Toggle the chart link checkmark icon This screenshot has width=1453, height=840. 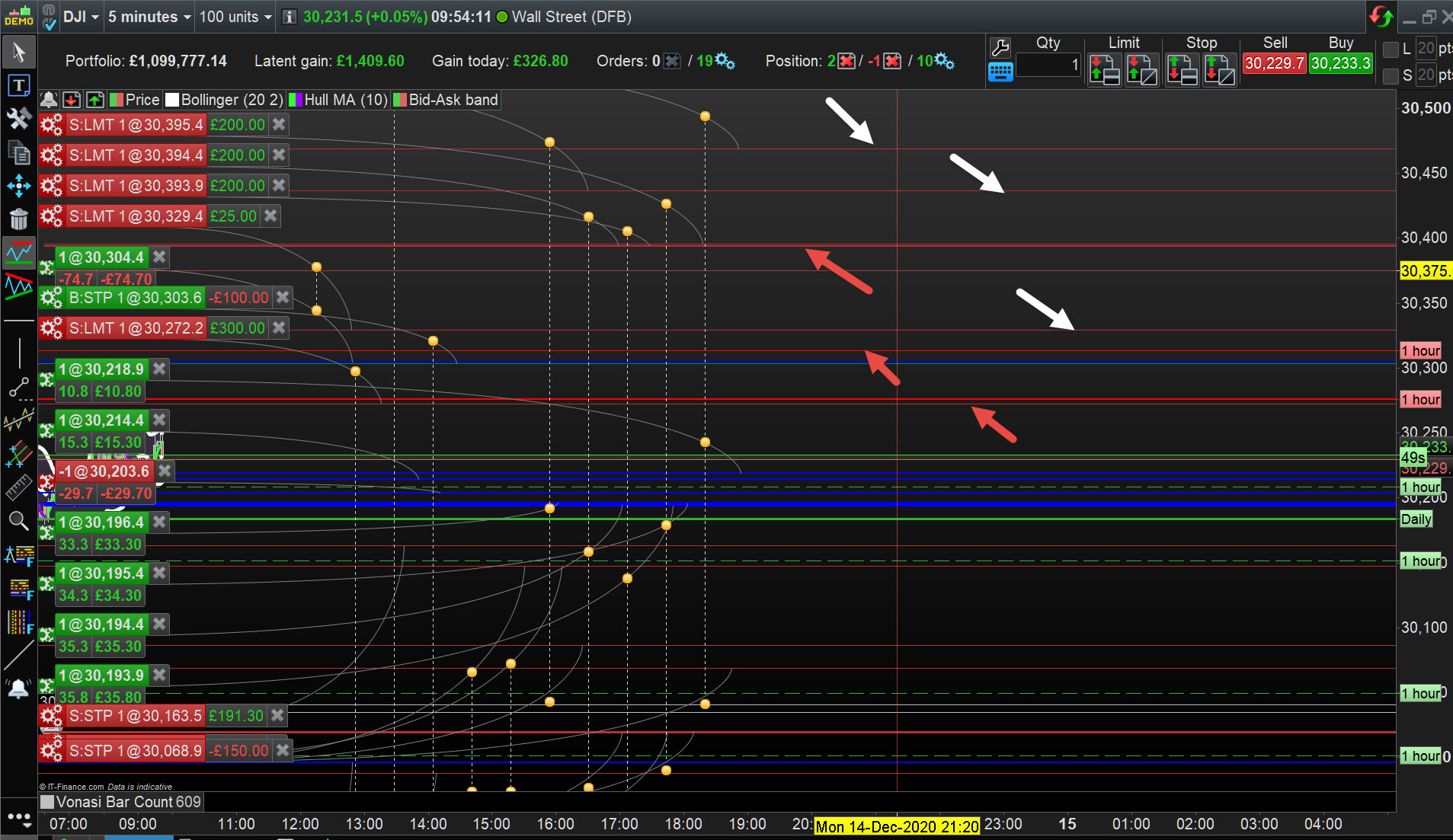point(50,18)
